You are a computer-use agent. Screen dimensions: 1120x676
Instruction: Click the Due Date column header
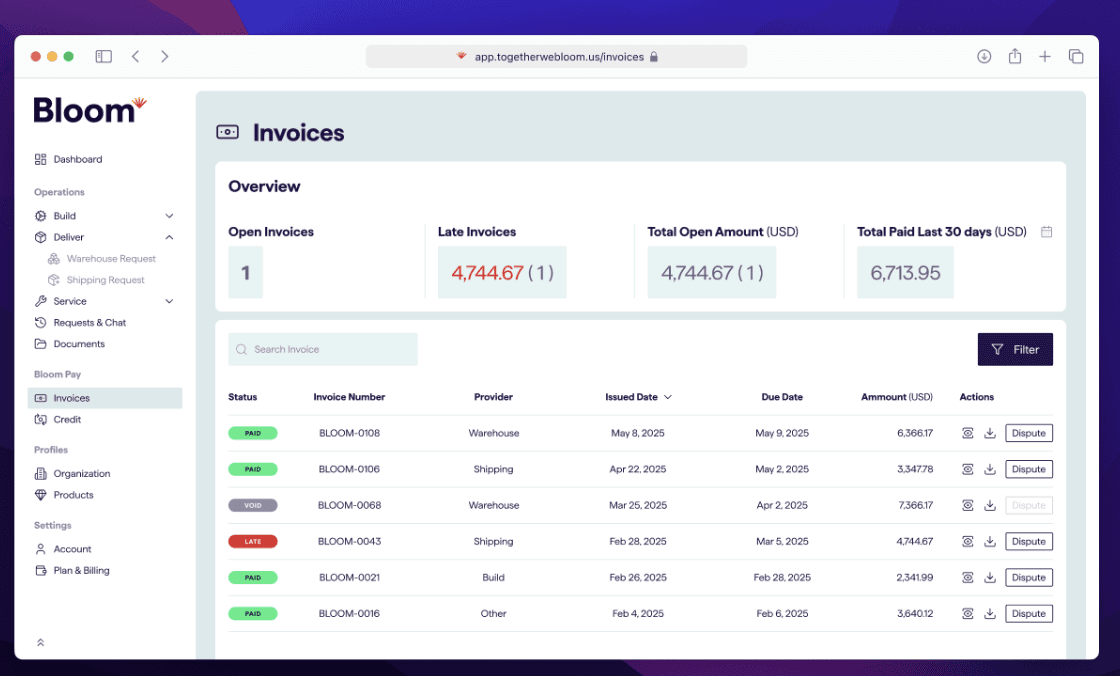pos(782,397)
